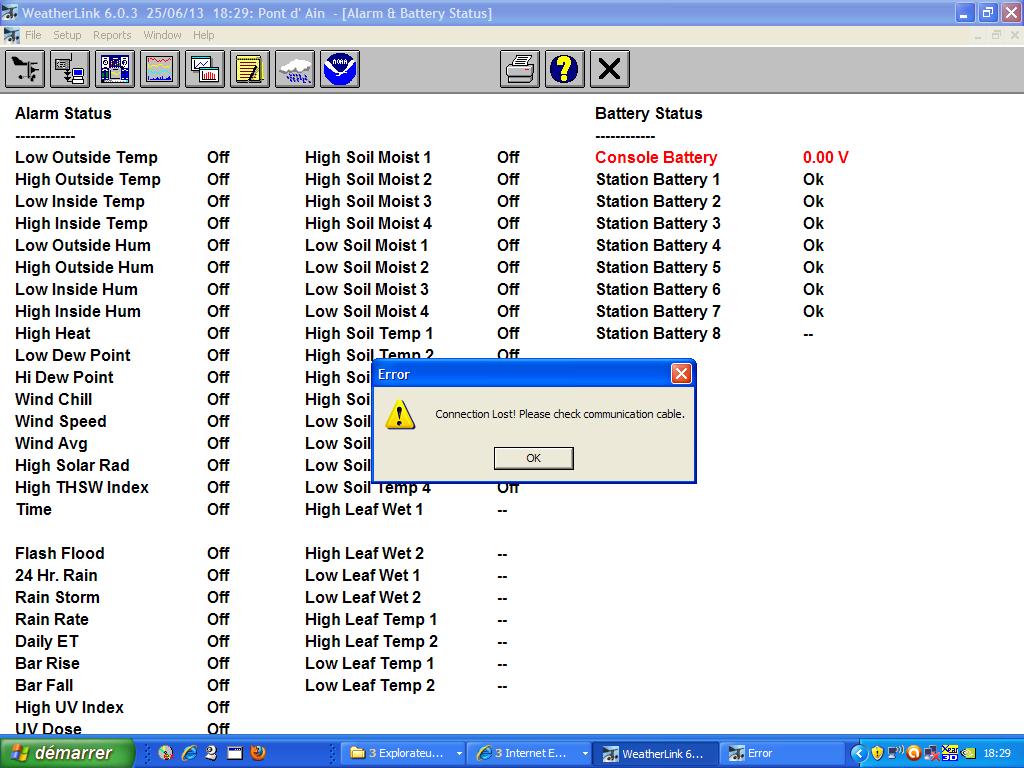Viewport: 1024px width, 768px height.
Task: Click the WeatherLink icon in title bar
Action: click(9, 12)
